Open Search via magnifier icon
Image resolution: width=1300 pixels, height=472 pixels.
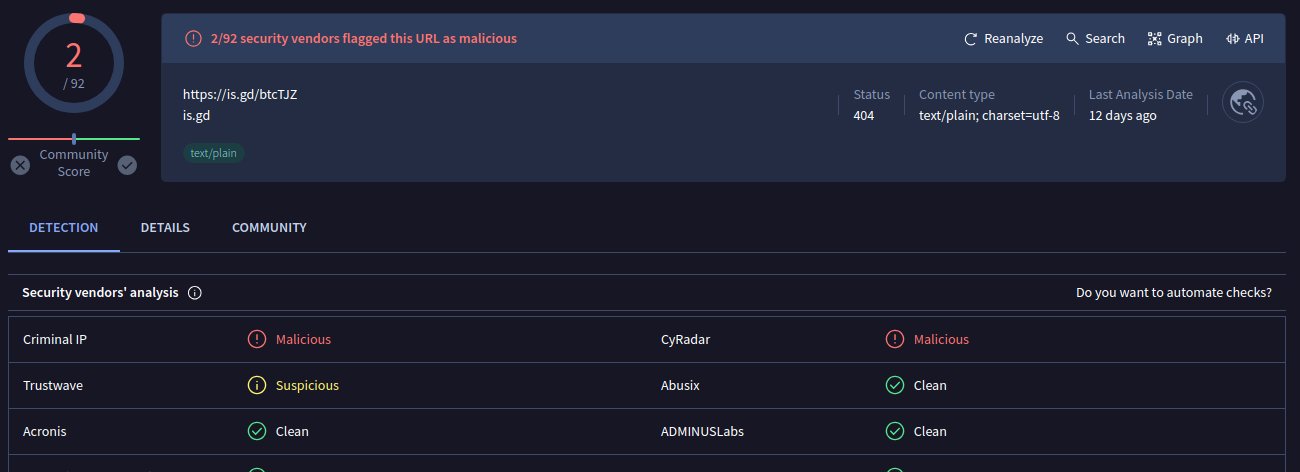pyautogui.click(x=1072, y=39)
